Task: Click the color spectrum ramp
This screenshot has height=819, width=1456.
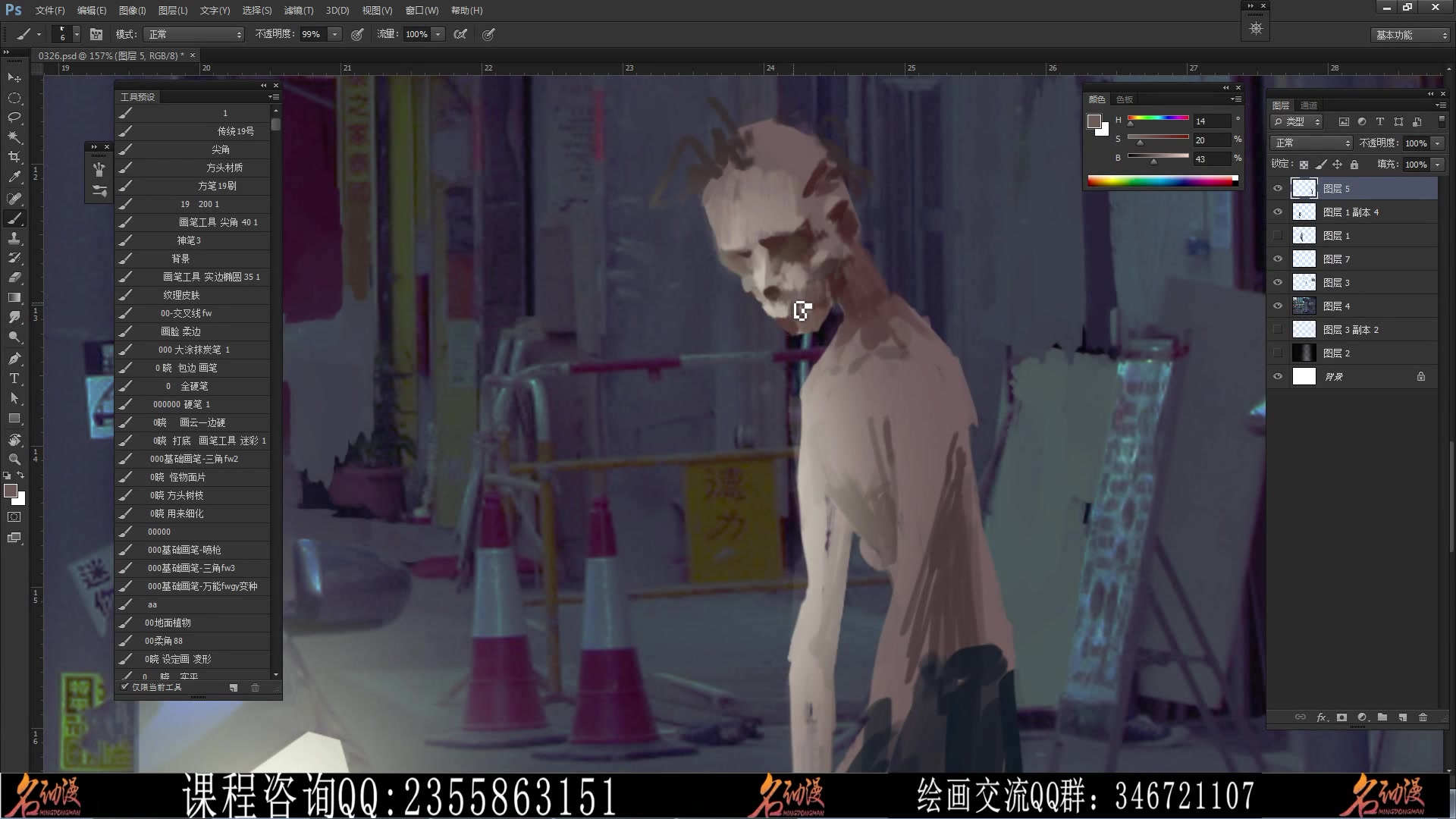Action: click(1162, 180)
